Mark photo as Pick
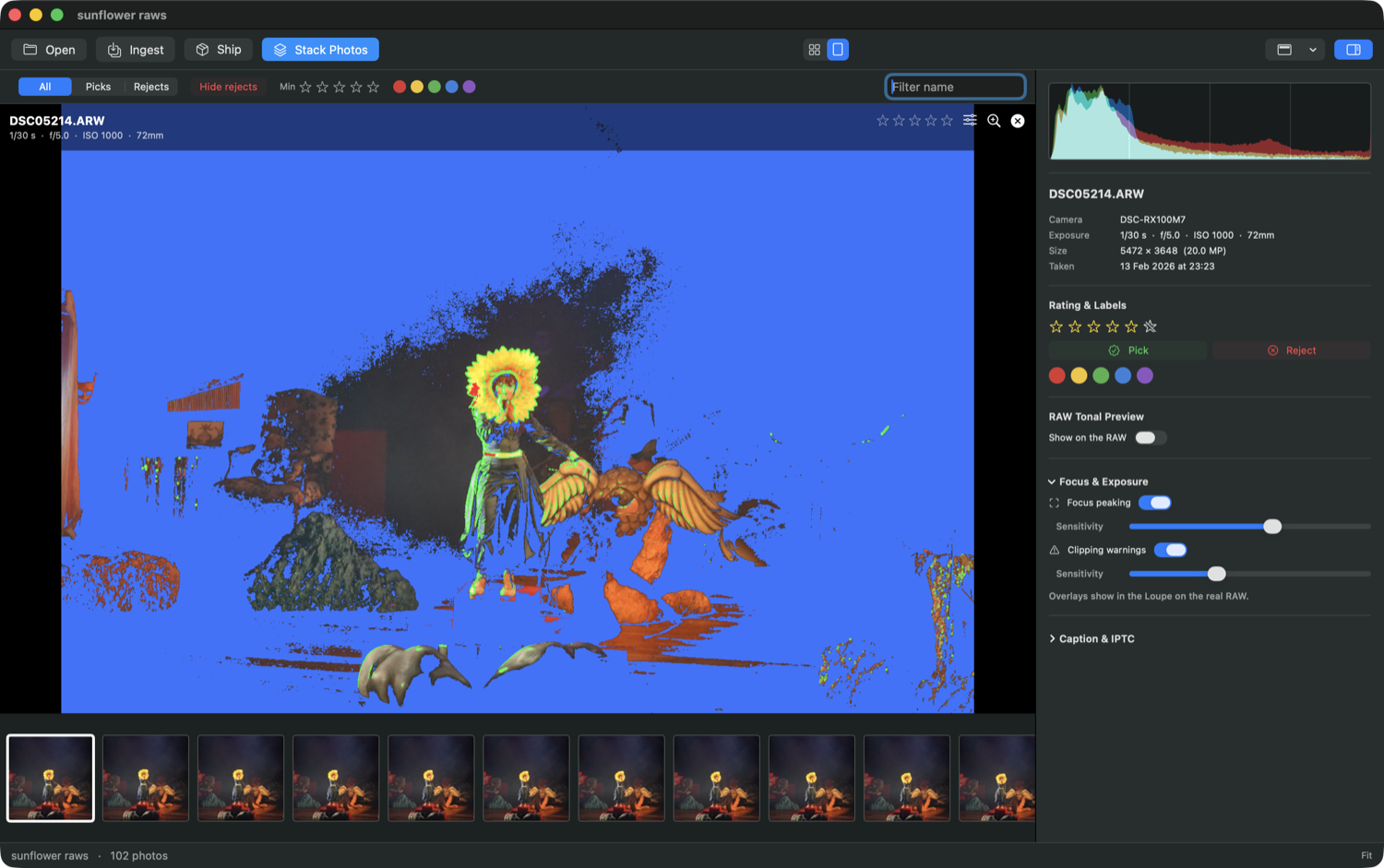This screenshot has width=1384, height=868. [1127, 351]
